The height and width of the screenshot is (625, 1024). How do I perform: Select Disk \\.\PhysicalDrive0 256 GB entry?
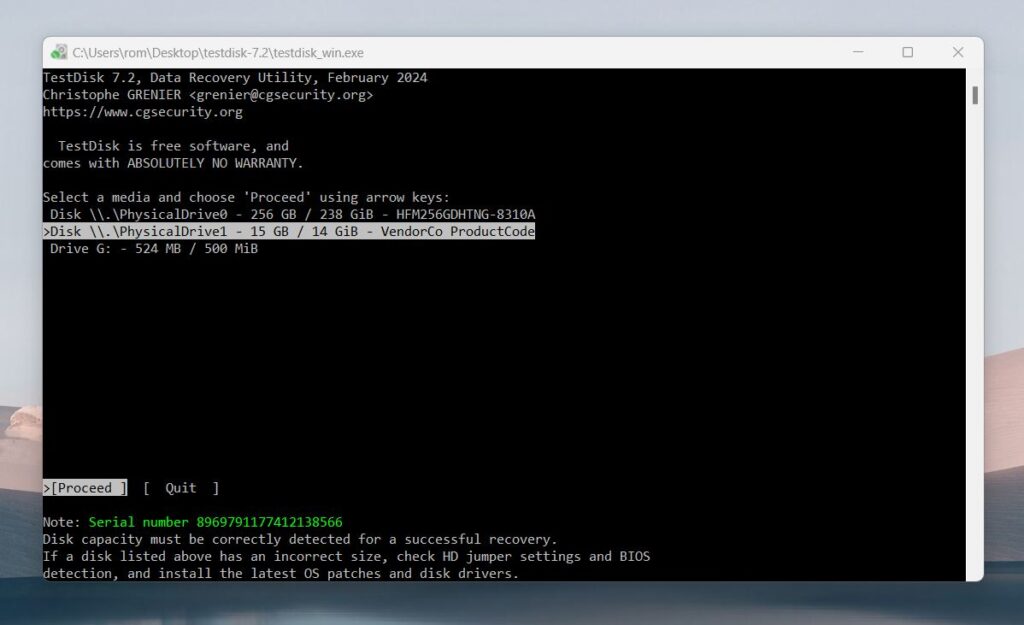click(288, 214)
